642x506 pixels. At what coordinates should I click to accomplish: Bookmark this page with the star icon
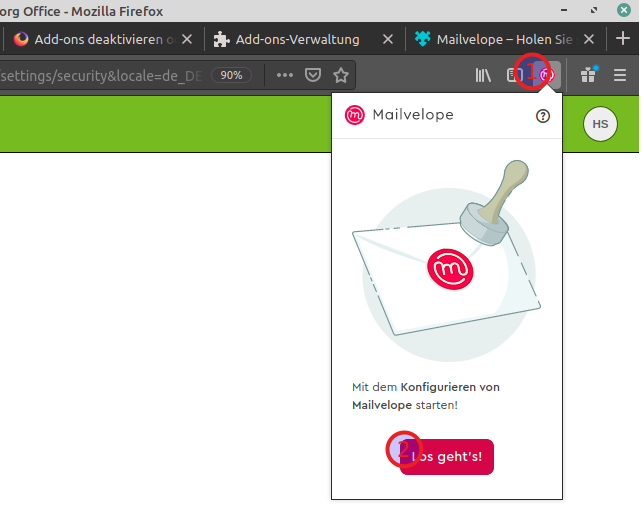pyautogui.click(x=341, y=75)
